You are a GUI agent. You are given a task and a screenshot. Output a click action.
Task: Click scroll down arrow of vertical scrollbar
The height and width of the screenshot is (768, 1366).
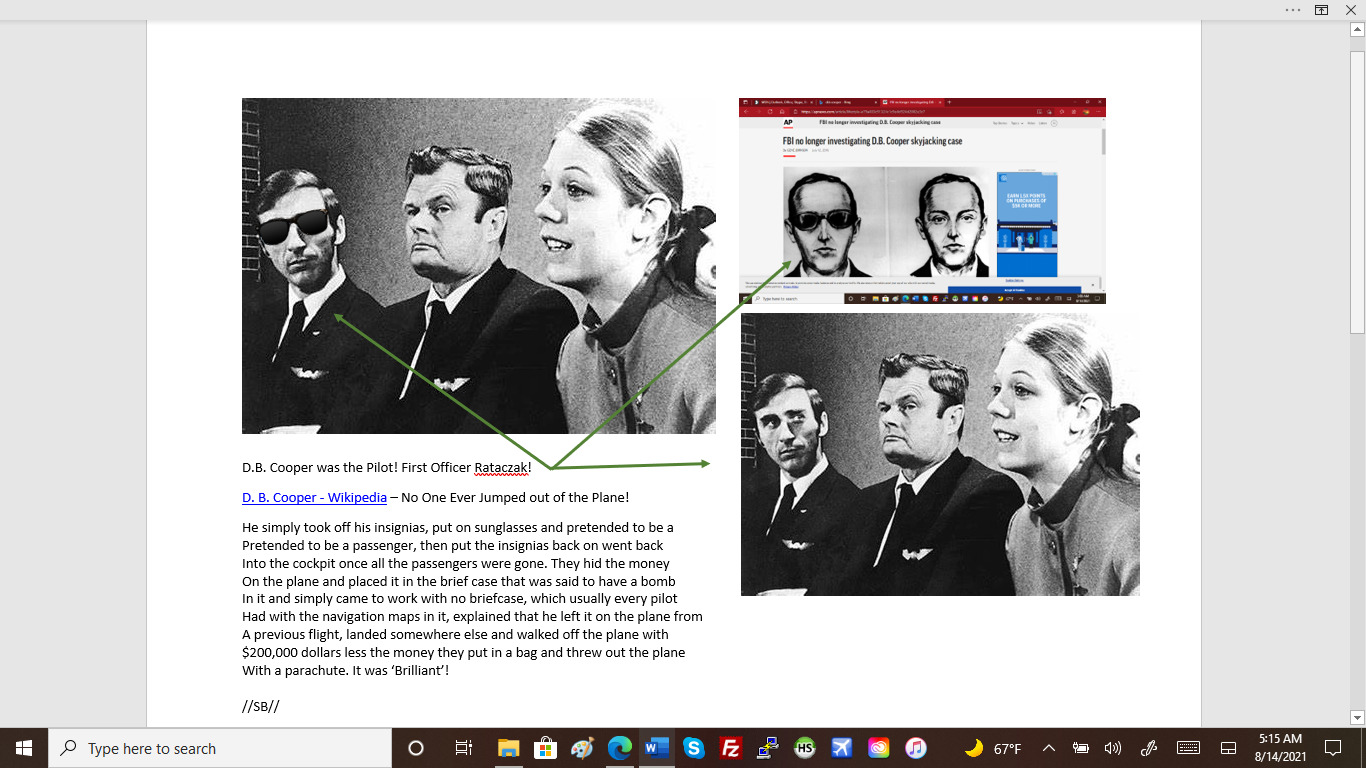pos(1357,717)
